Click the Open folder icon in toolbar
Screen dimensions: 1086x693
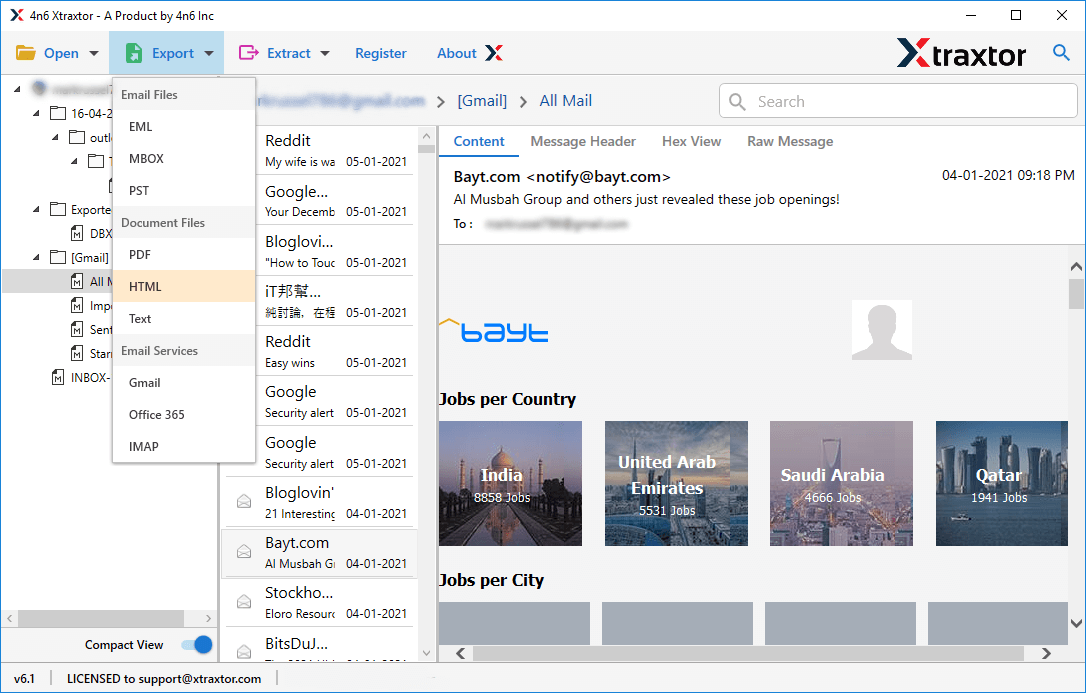coord(26,53)
